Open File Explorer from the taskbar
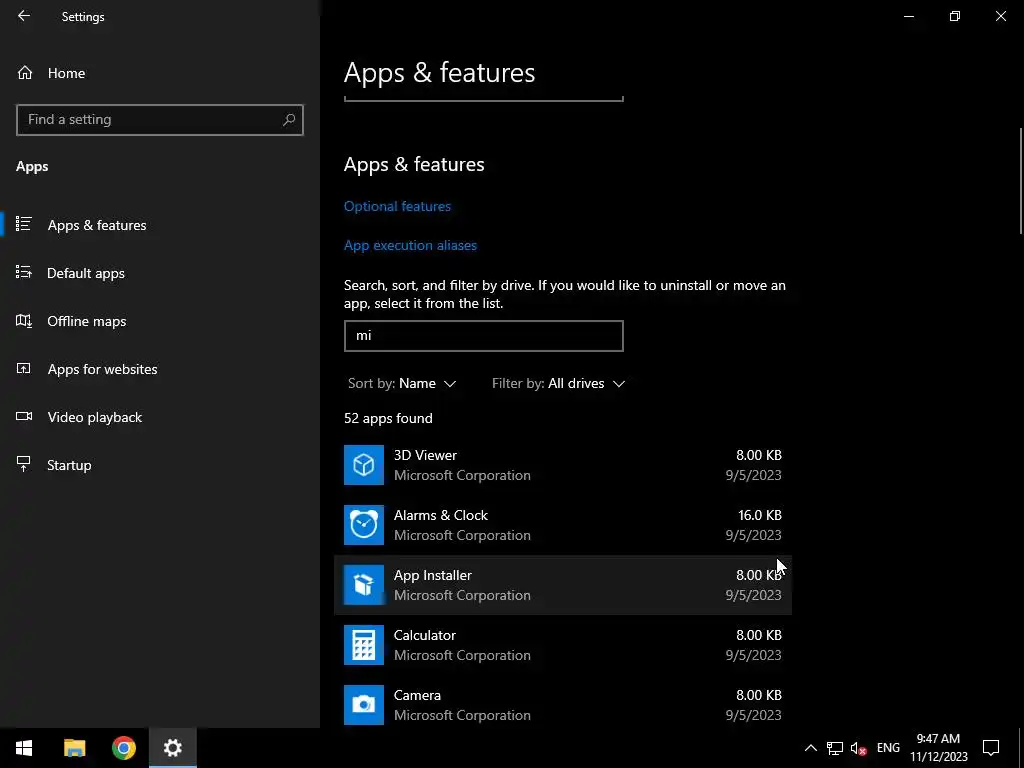Screen dimensions: 1024x768 [75, 748]
